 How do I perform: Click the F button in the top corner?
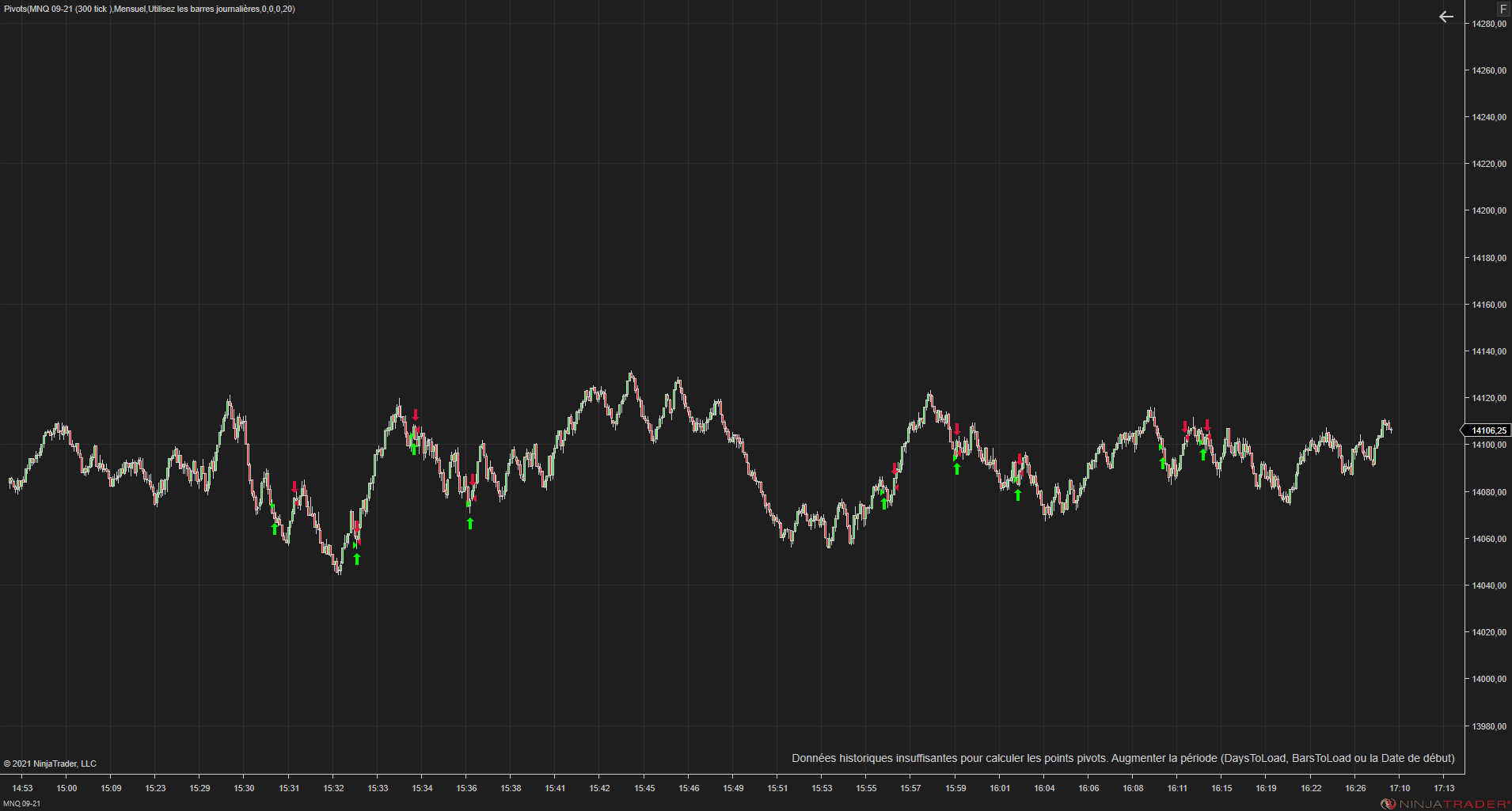click(1503, 9)
